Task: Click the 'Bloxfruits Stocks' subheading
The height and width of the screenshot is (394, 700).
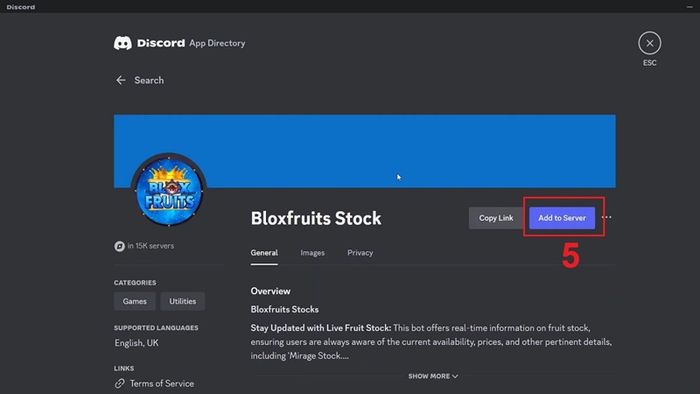Action: 285,309
